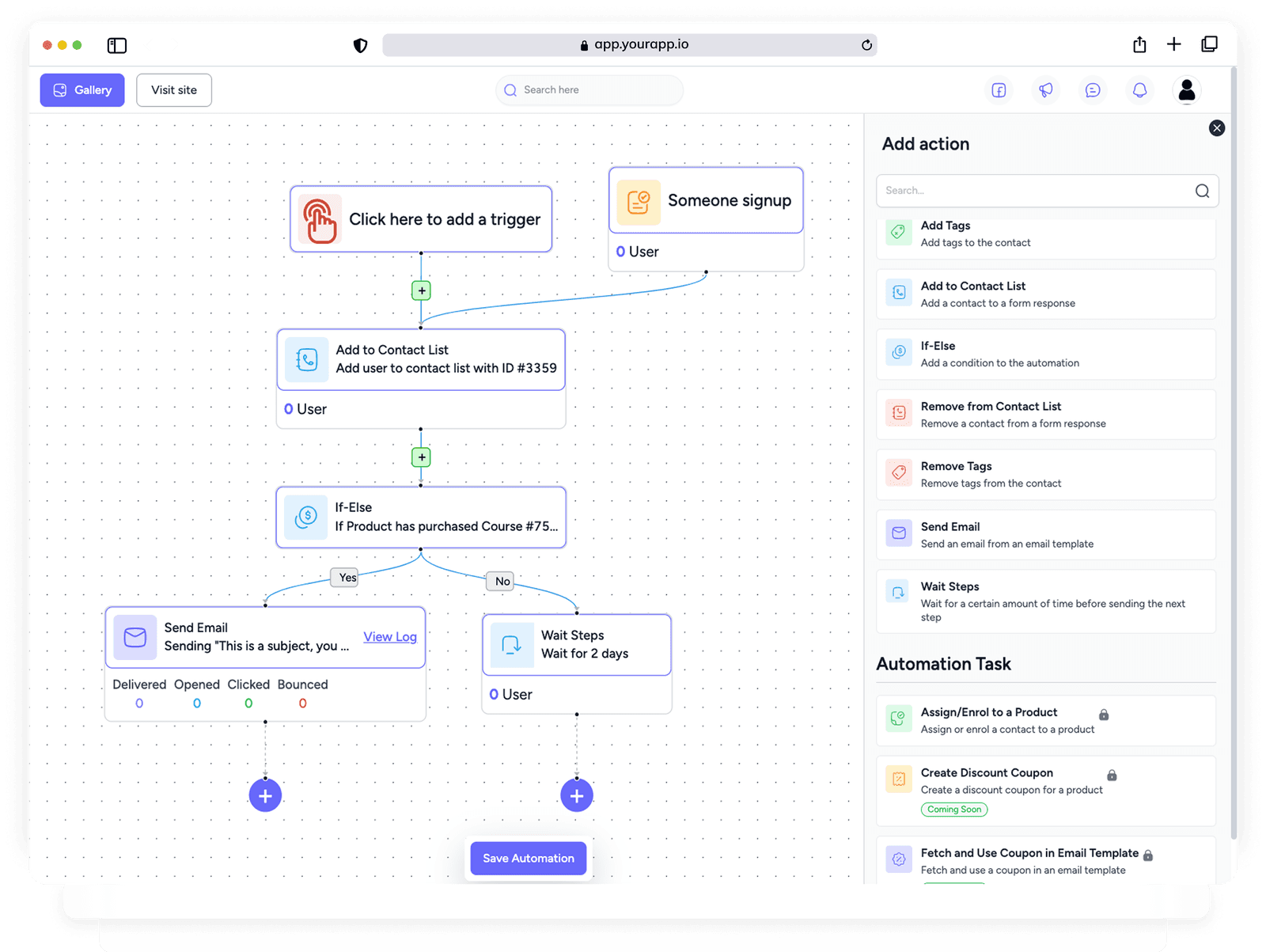The image size is (1266, 952).
Task: Toggle the browser sidebar icon
Action: 116,45
